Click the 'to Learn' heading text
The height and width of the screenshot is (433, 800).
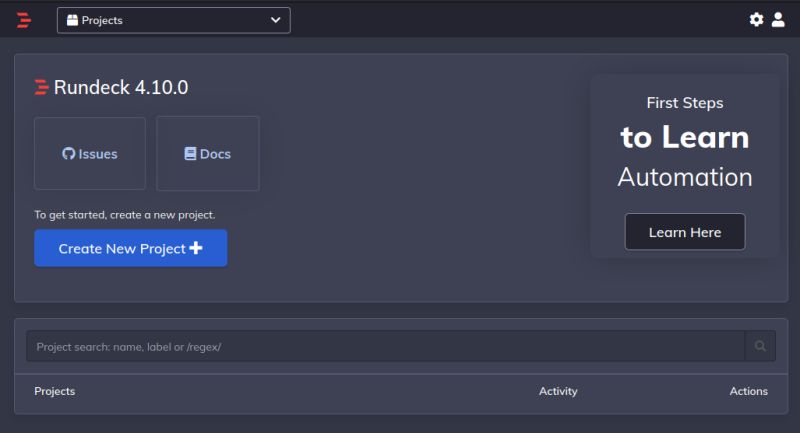point(685,137)
